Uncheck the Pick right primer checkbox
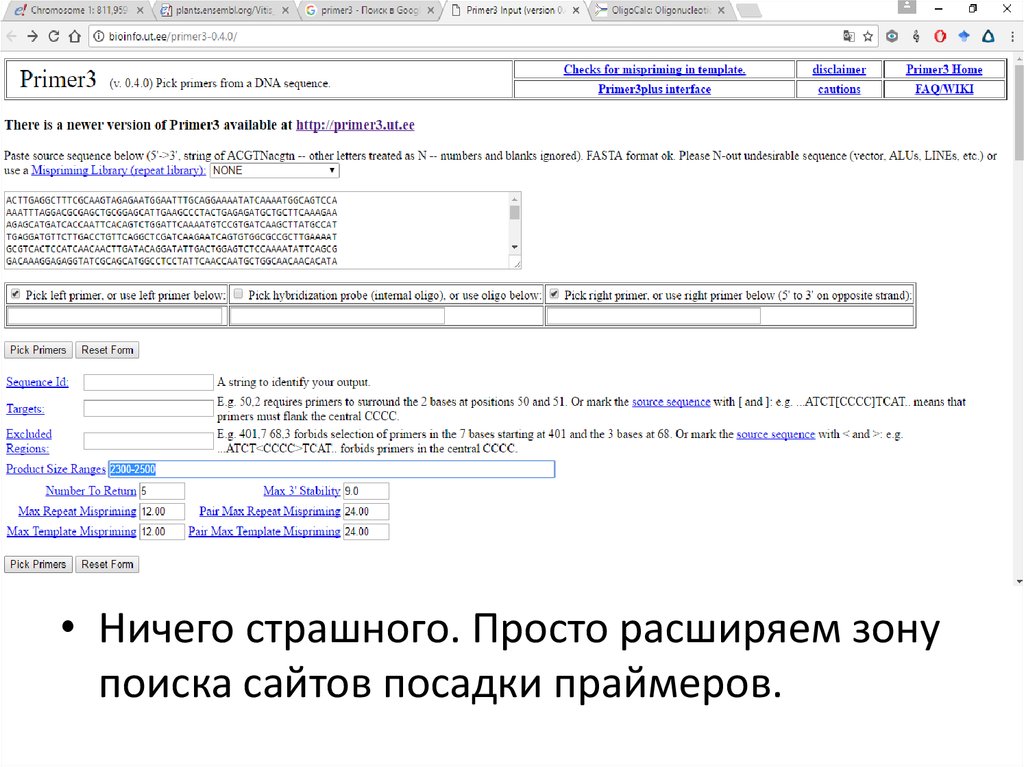Viewport: 1024px width, 767px height. pos(554,295)
